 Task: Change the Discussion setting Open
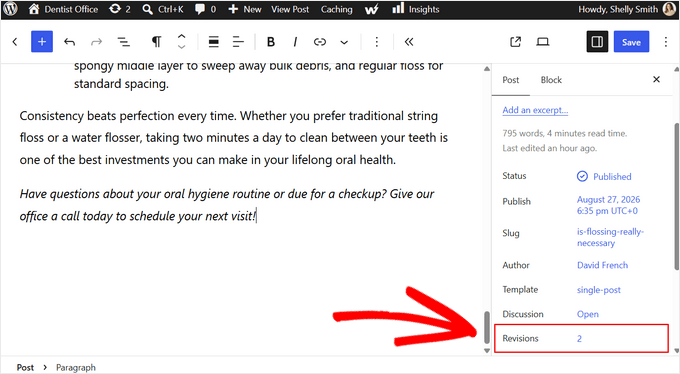click(588, 314)
